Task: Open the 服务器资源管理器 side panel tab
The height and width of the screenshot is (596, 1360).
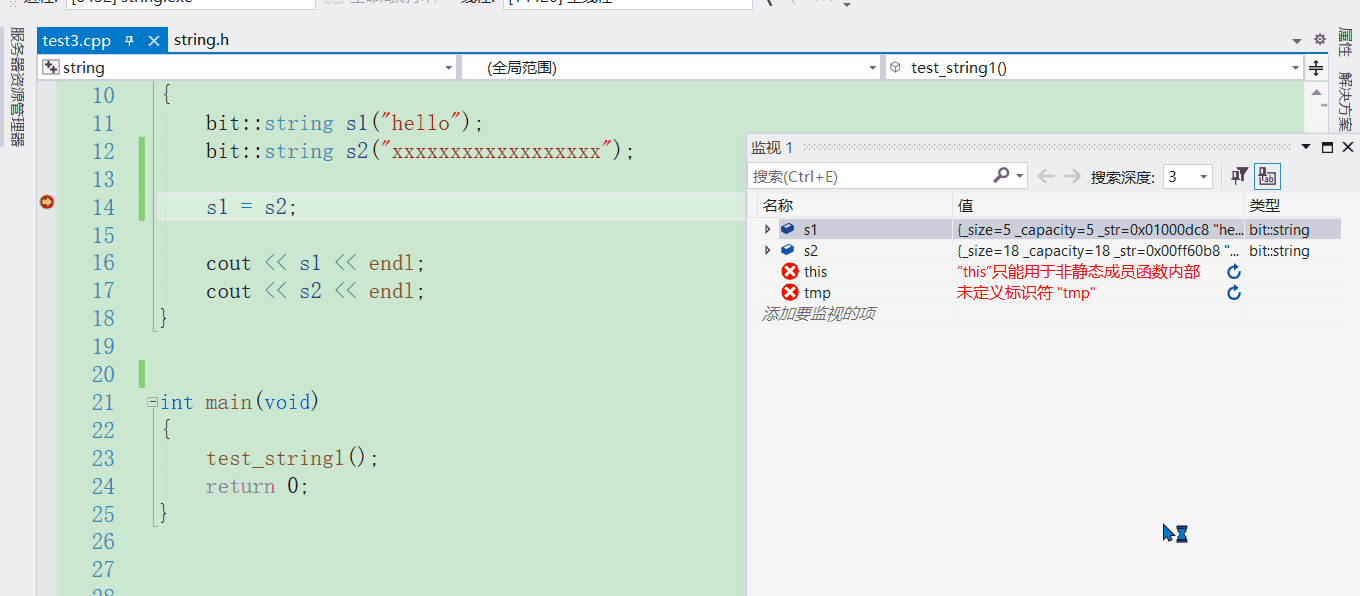Action: 17,87
